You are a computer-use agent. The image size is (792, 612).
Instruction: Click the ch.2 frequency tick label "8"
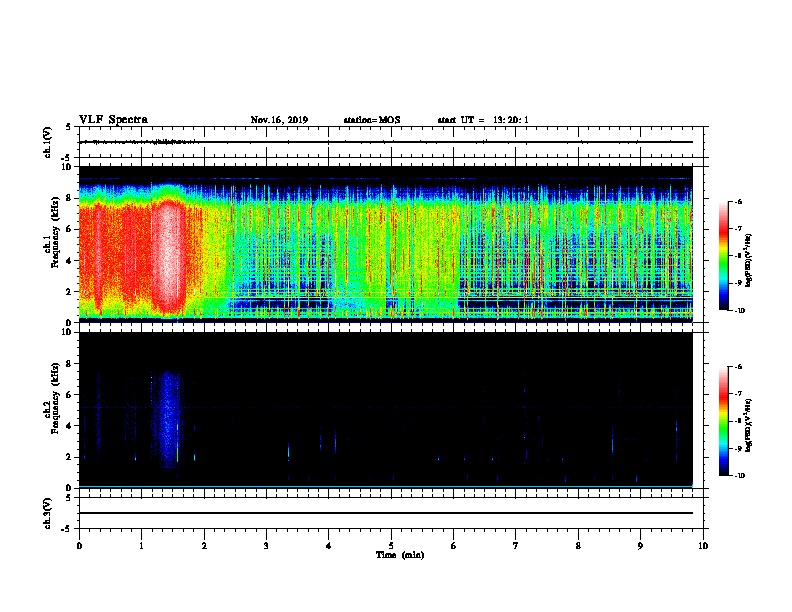(x=69, y=364)
